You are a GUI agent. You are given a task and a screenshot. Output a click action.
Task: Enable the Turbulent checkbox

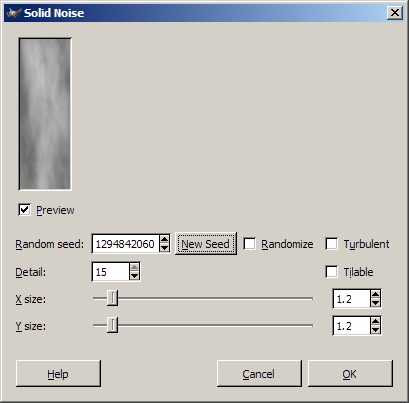332,244
